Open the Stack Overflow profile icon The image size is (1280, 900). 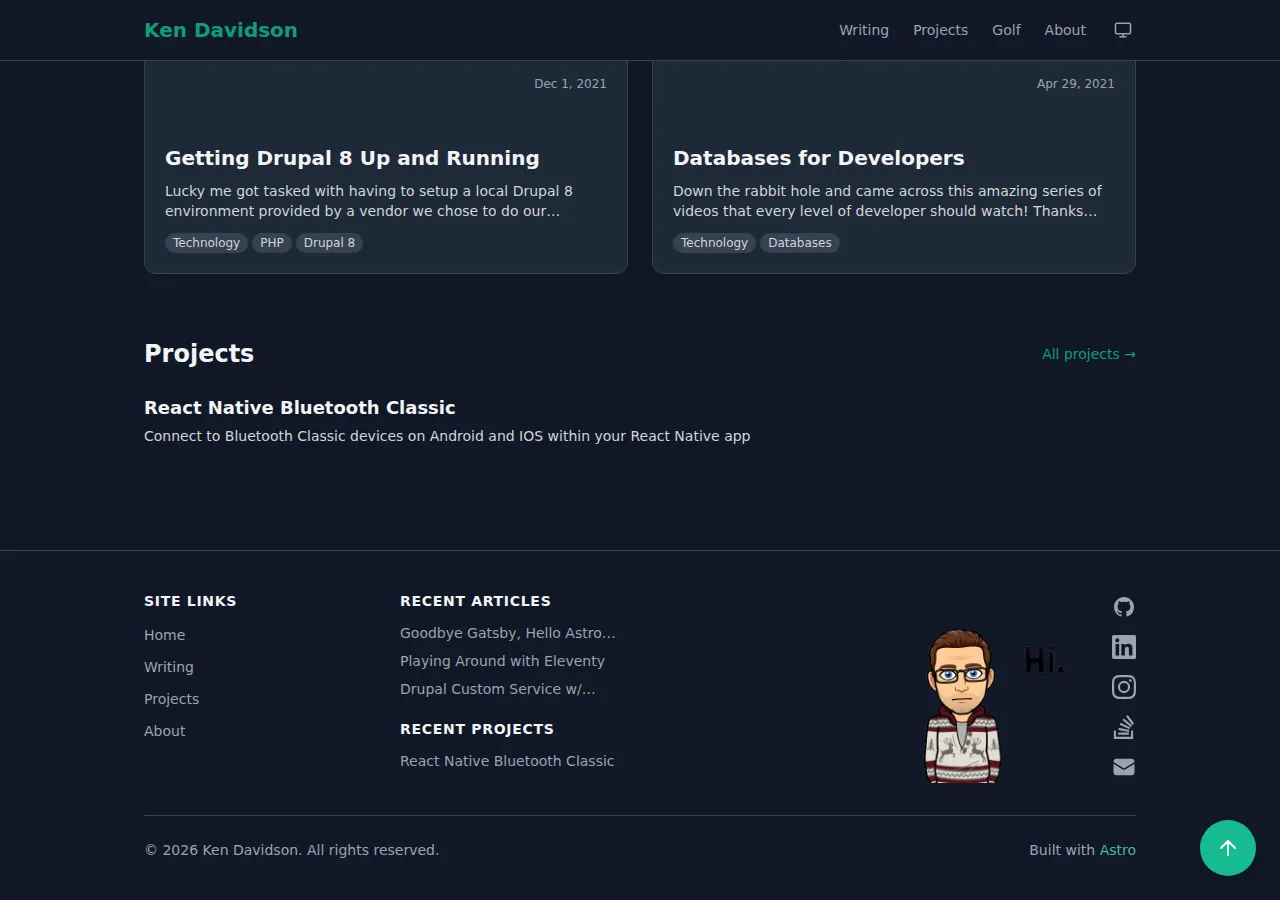(x=1123, y=727)
